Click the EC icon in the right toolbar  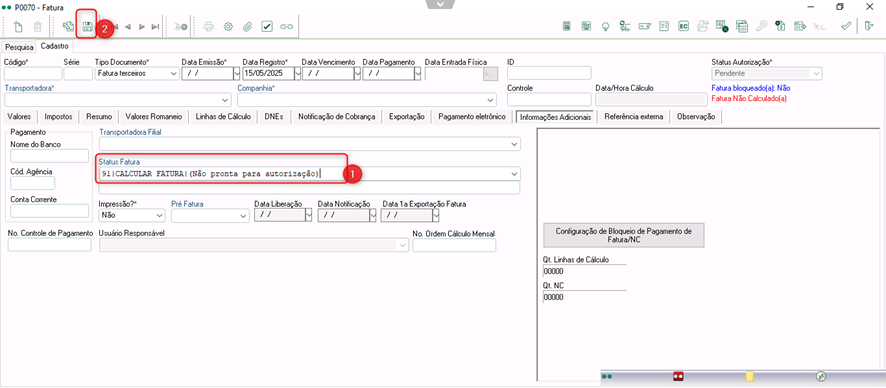(x=683, y=26)
